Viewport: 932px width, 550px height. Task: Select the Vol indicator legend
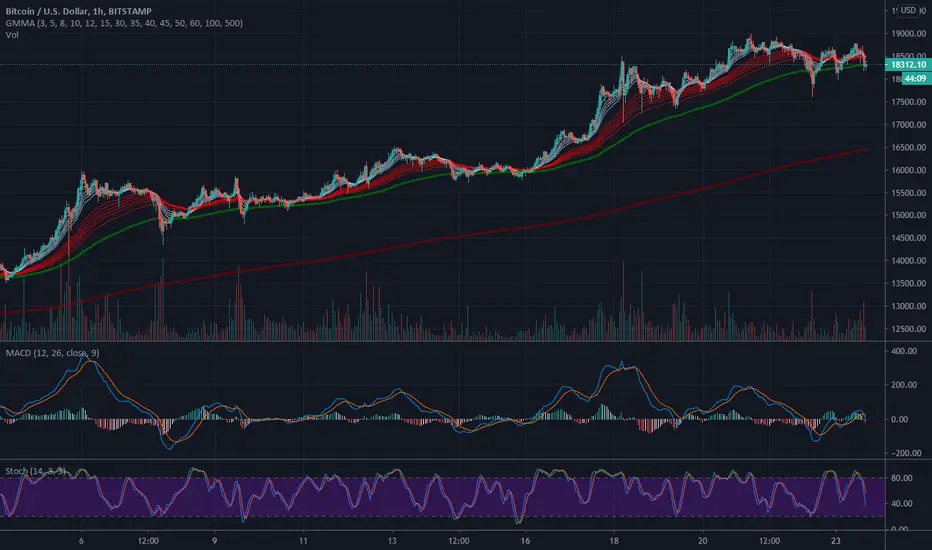12,34
